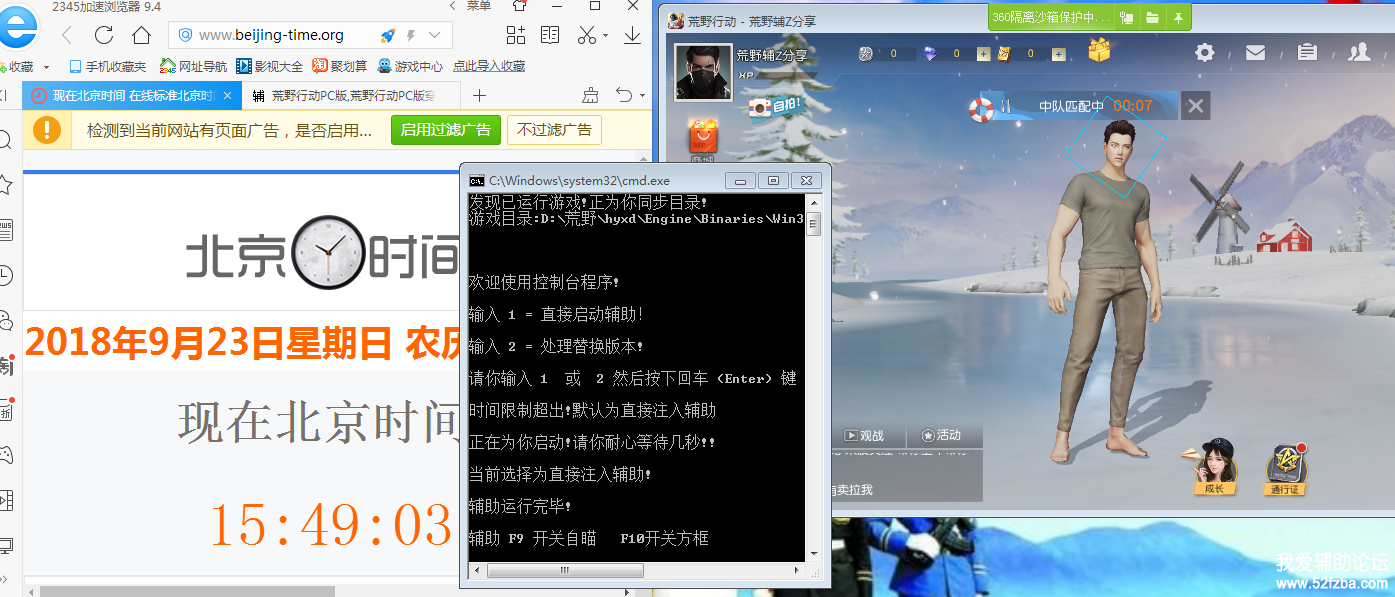Expand the undo closed tab dropdown arrow
The height and width of the screenshot is (597, 1395).
(642, 97)
